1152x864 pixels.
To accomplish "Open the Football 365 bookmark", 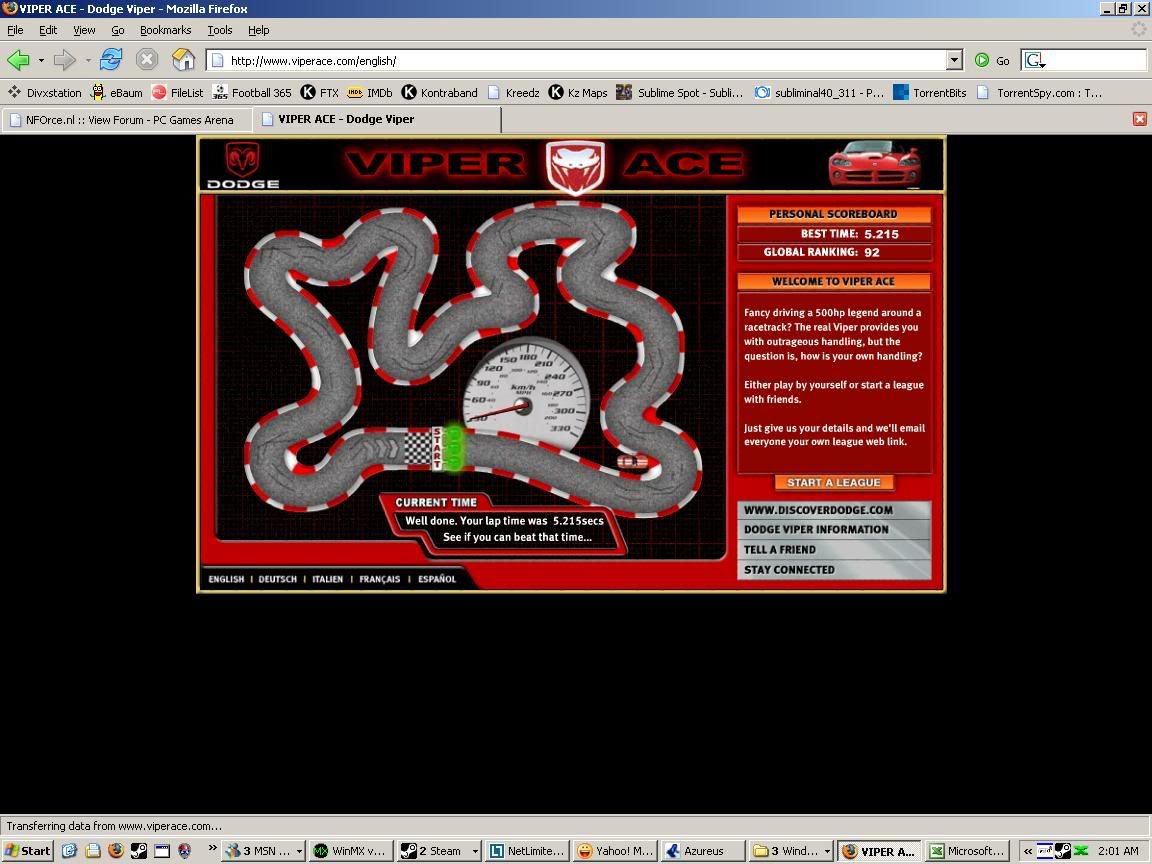I will tap(252, 93).
